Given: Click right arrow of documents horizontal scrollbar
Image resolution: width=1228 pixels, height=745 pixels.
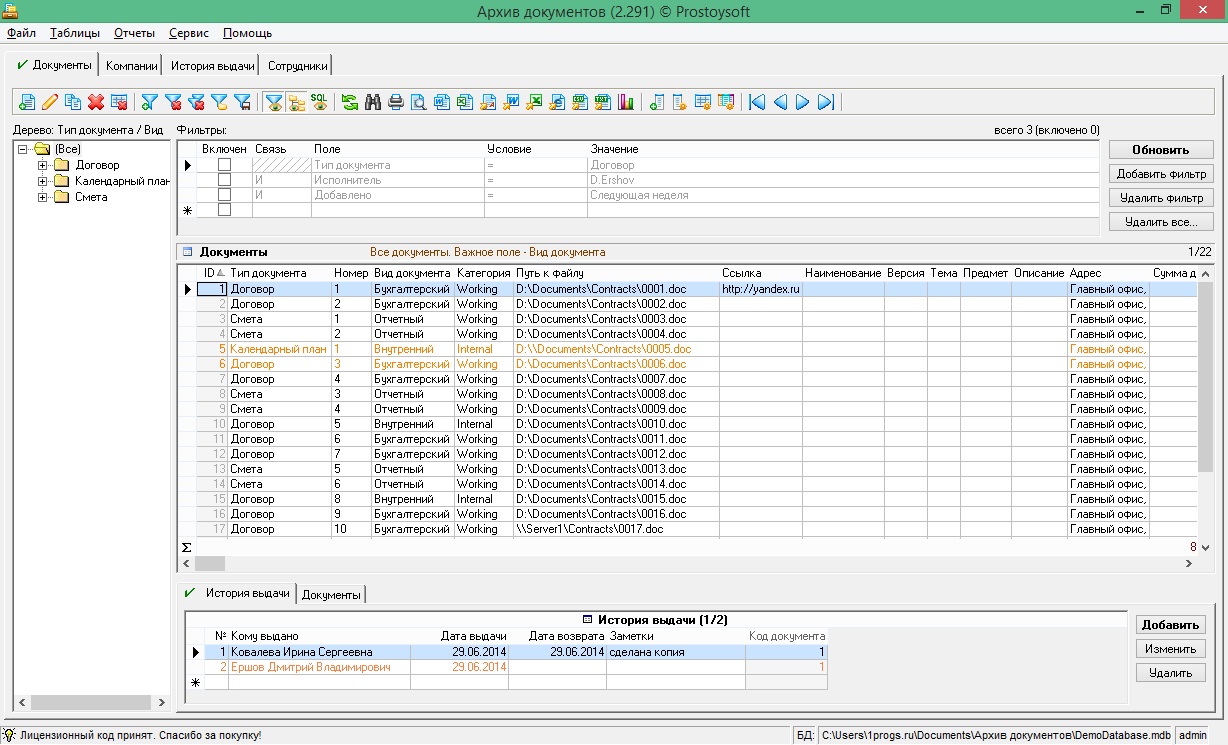Looking at the screenshot, I should (x=1188, y=563).
